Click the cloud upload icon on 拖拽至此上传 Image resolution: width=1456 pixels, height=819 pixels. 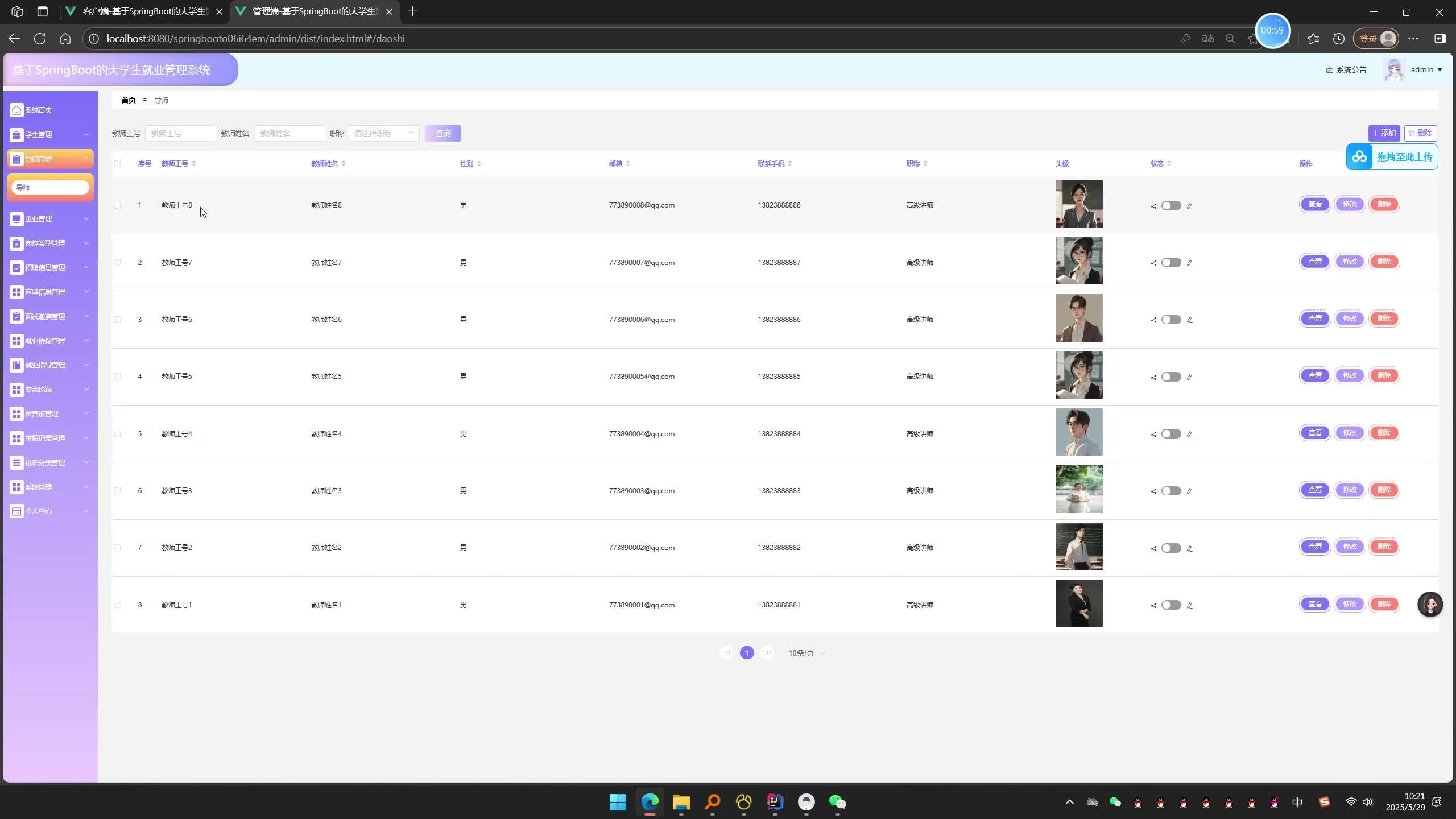[x=1360, y=157]
